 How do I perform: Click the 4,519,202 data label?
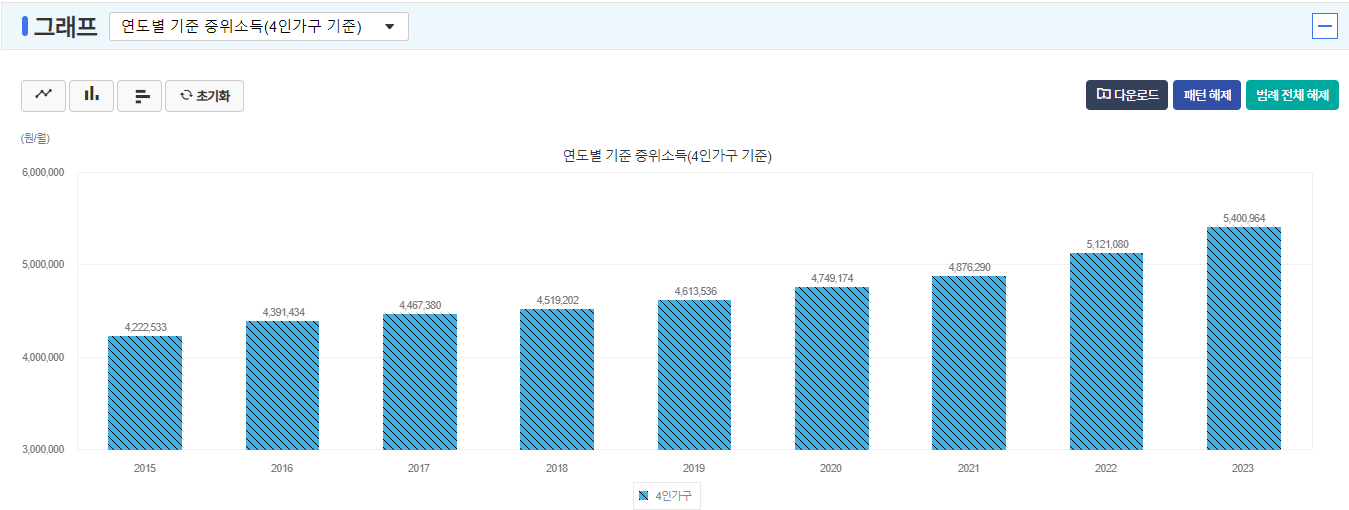pos(557,300)
